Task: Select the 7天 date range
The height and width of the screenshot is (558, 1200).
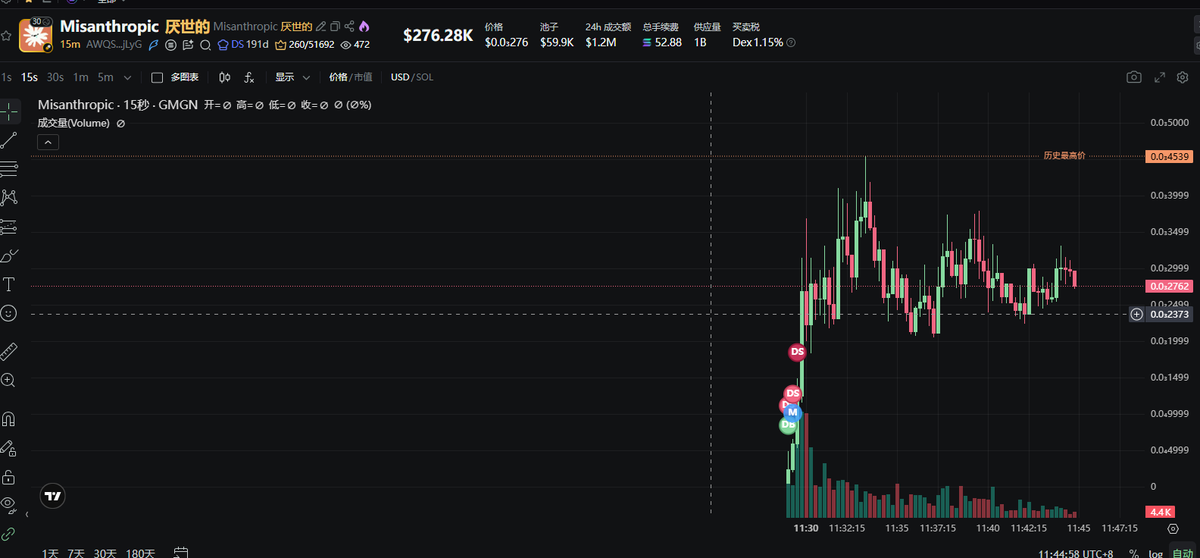Action: pyautogui.click(x=76, y=553)
